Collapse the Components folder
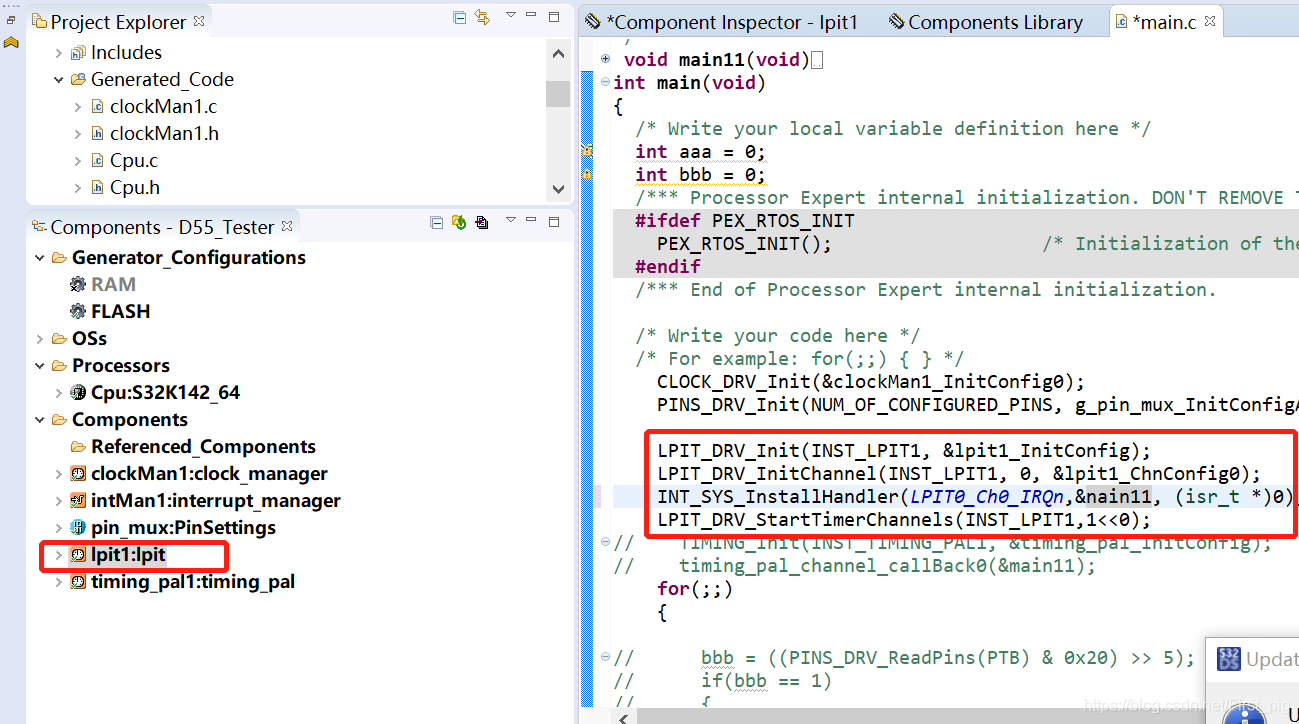 pyautogui.click(x=39, y=420)
